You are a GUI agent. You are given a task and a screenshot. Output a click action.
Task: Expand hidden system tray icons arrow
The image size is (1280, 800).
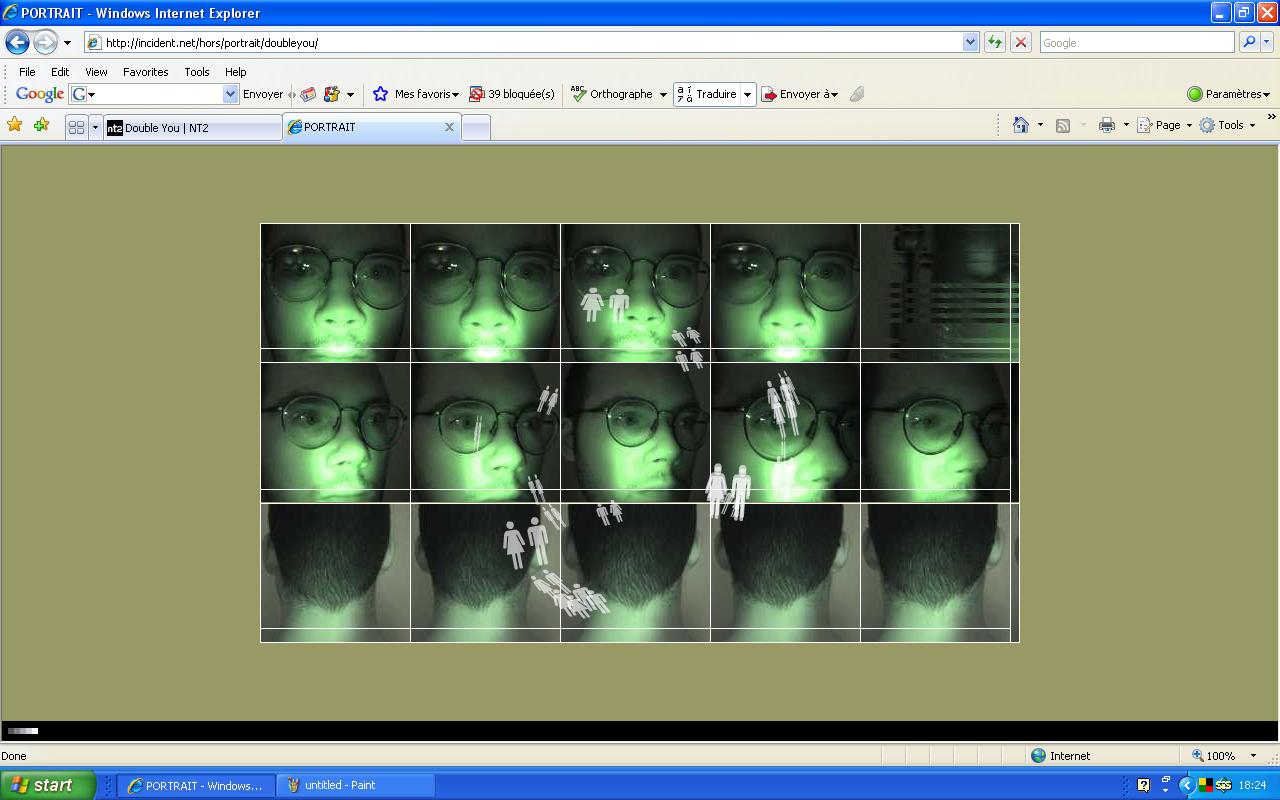[x=1187, y=785]
